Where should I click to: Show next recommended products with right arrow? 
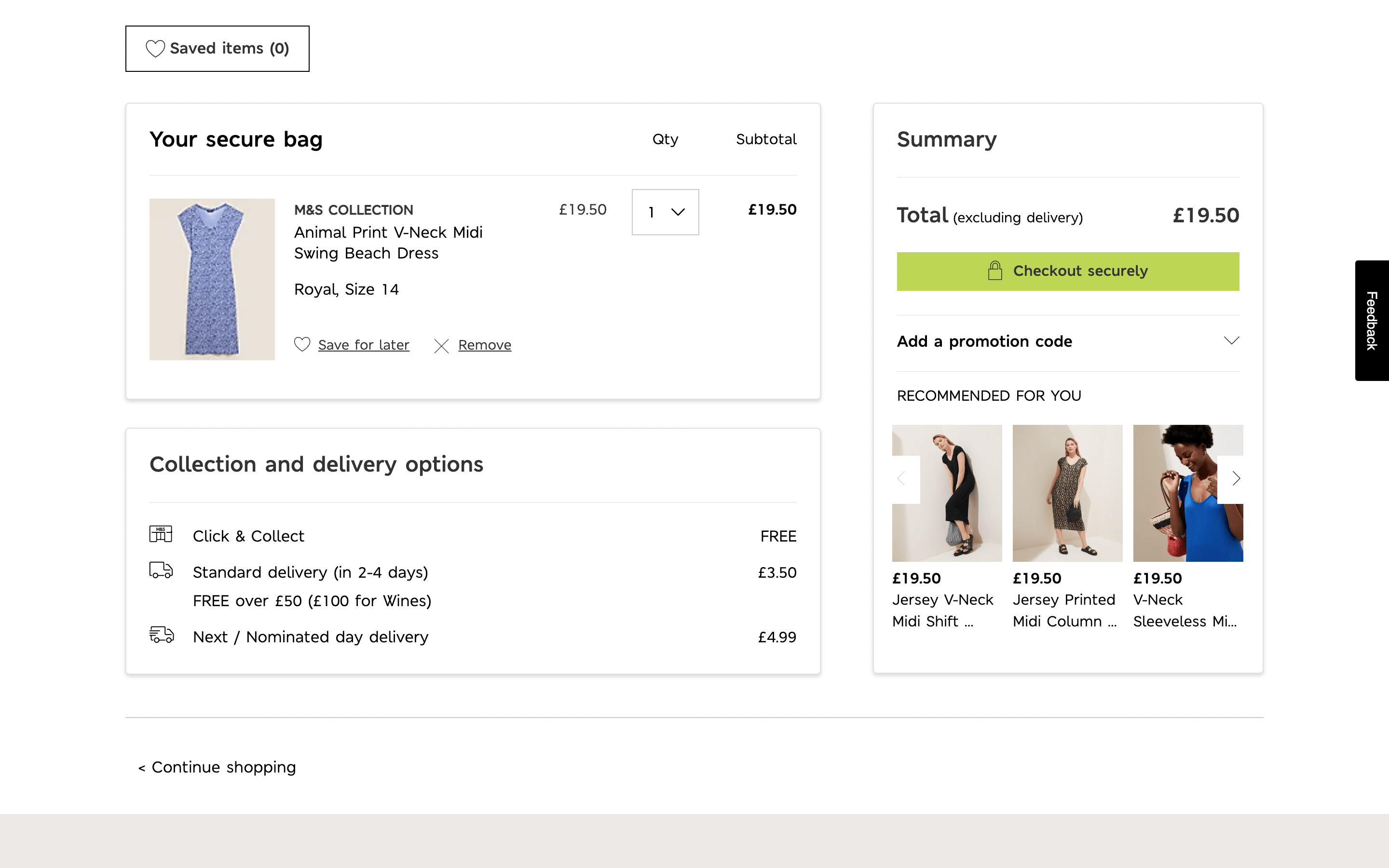click(x=1236, y=479)
